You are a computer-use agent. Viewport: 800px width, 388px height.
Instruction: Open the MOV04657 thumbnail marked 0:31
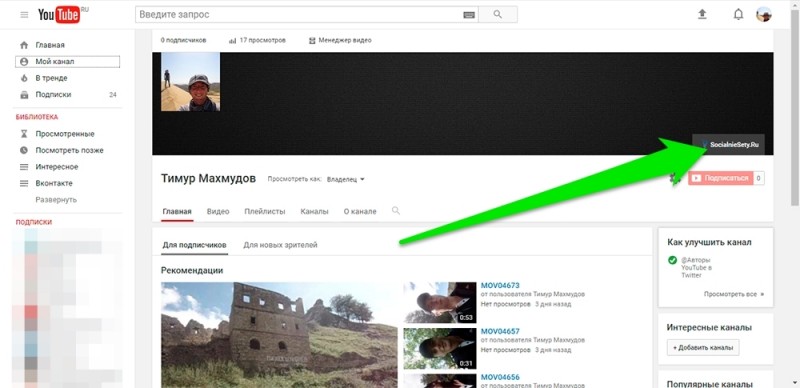(x=440, y=348)
